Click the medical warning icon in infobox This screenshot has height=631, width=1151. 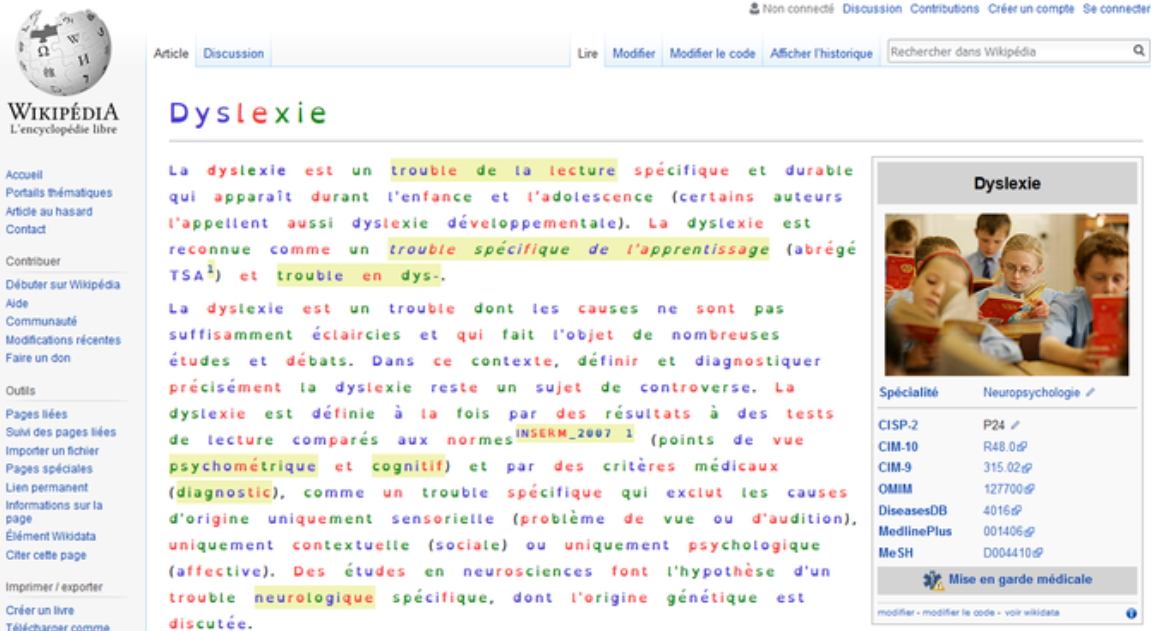[933, 580]
